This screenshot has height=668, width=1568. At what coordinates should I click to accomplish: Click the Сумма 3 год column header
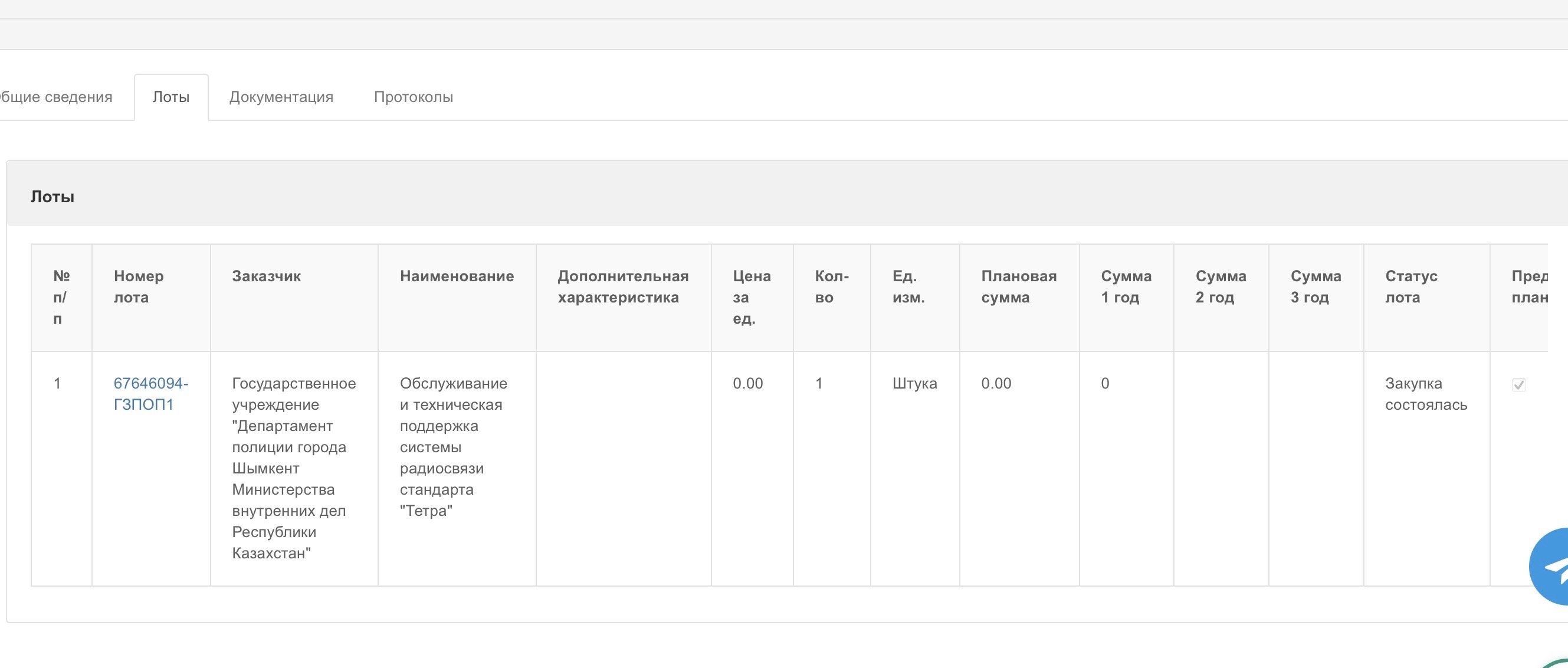pos(1316,298)
